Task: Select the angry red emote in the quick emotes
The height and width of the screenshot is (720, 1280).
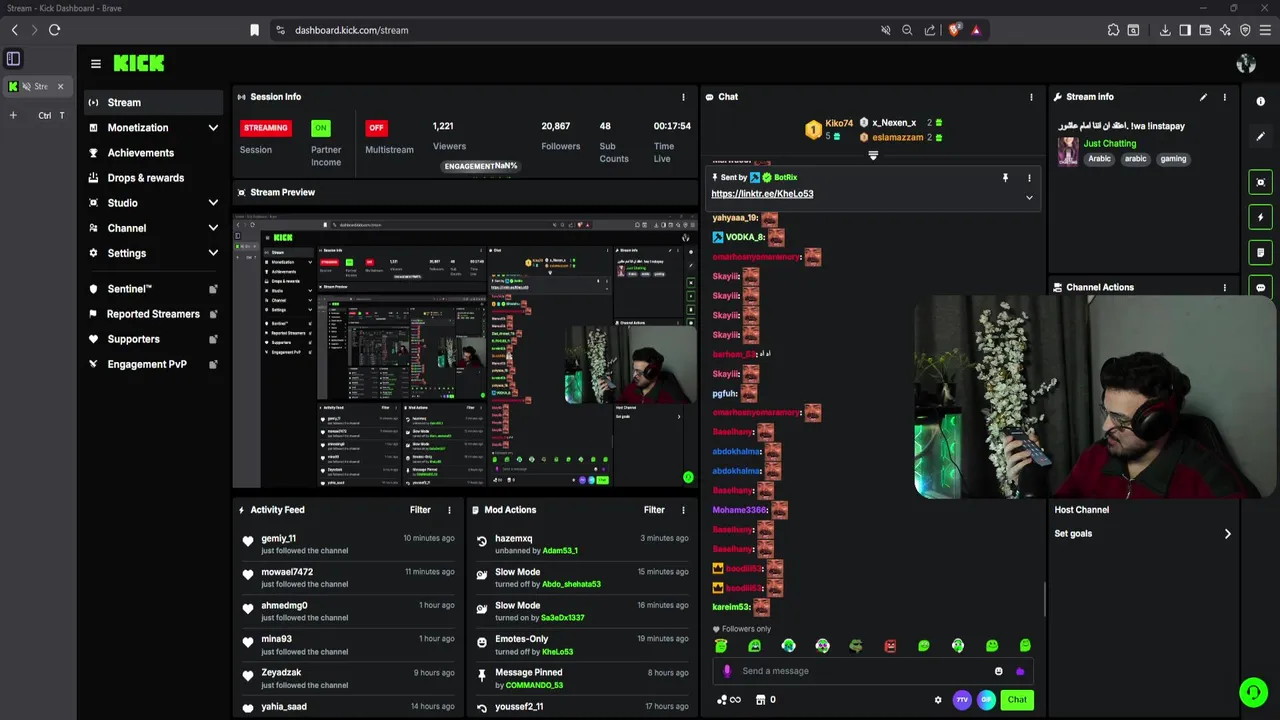Action: (x=890, y=646)
